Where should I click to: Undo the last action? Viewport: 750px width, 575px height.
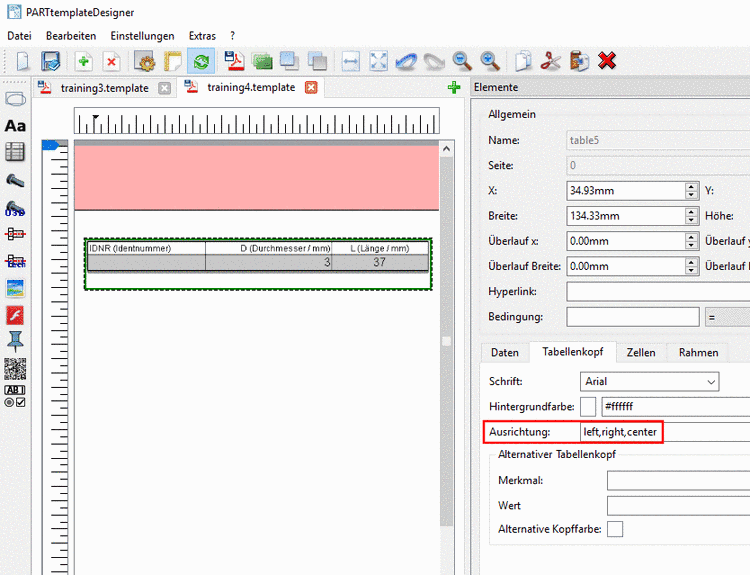point(406,61)
